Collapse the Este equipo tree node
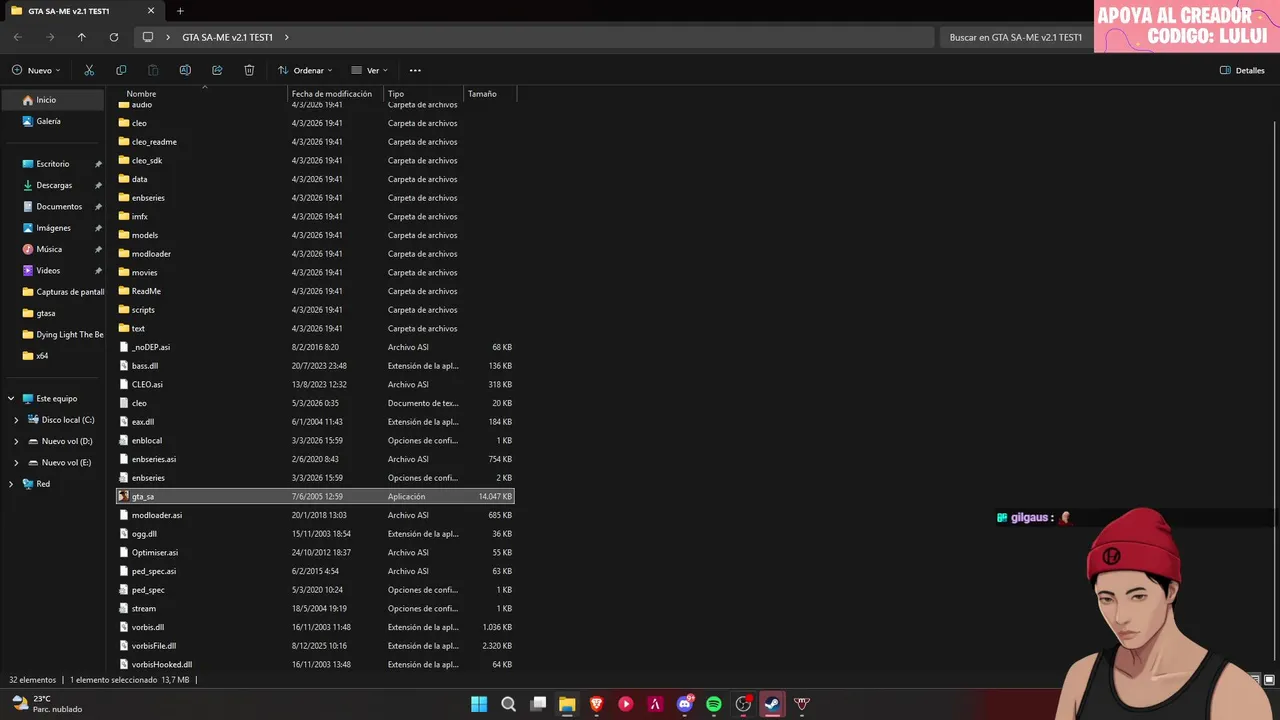This screenshot has height=720, width=1280. 11,399
